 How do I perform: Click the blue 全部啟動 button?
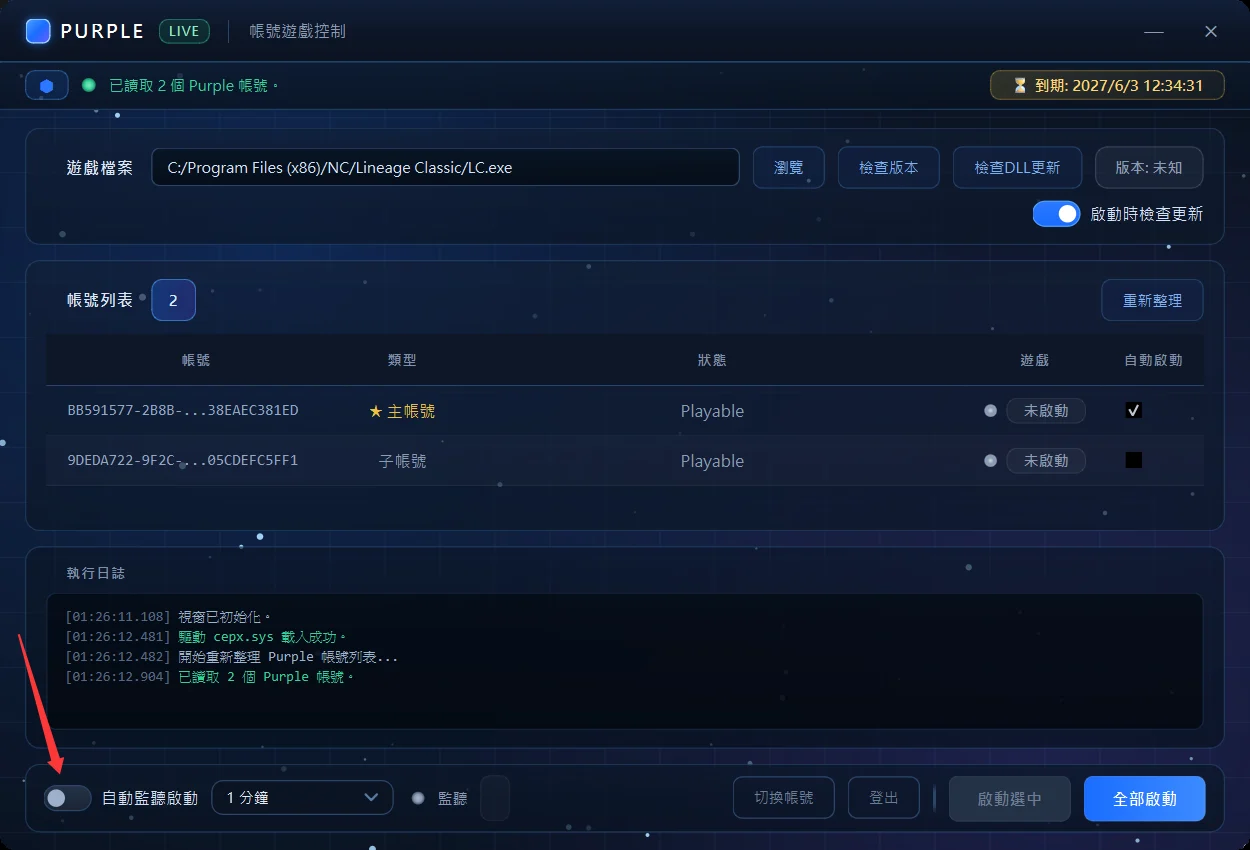[1145, 799]
